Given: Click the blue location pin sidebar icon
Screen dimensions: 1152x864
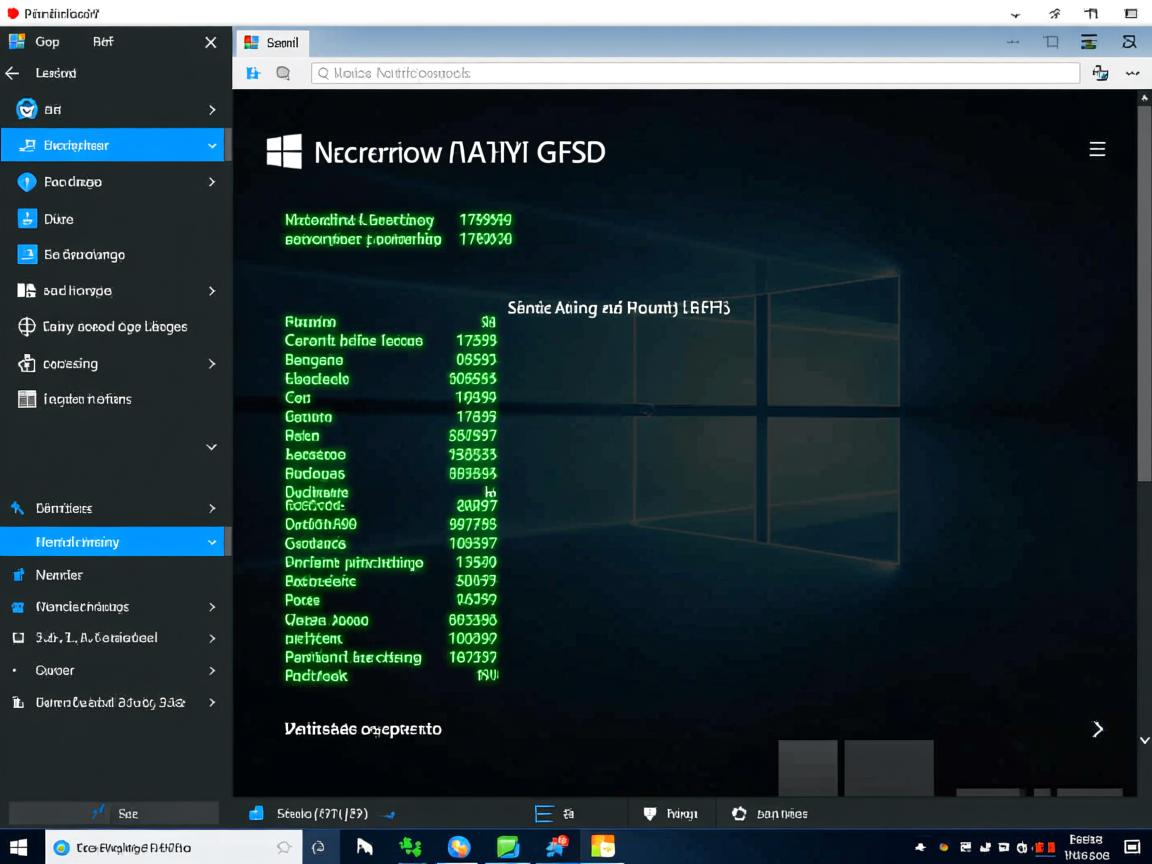Looking at the screenshot, I should coord(27,182).
